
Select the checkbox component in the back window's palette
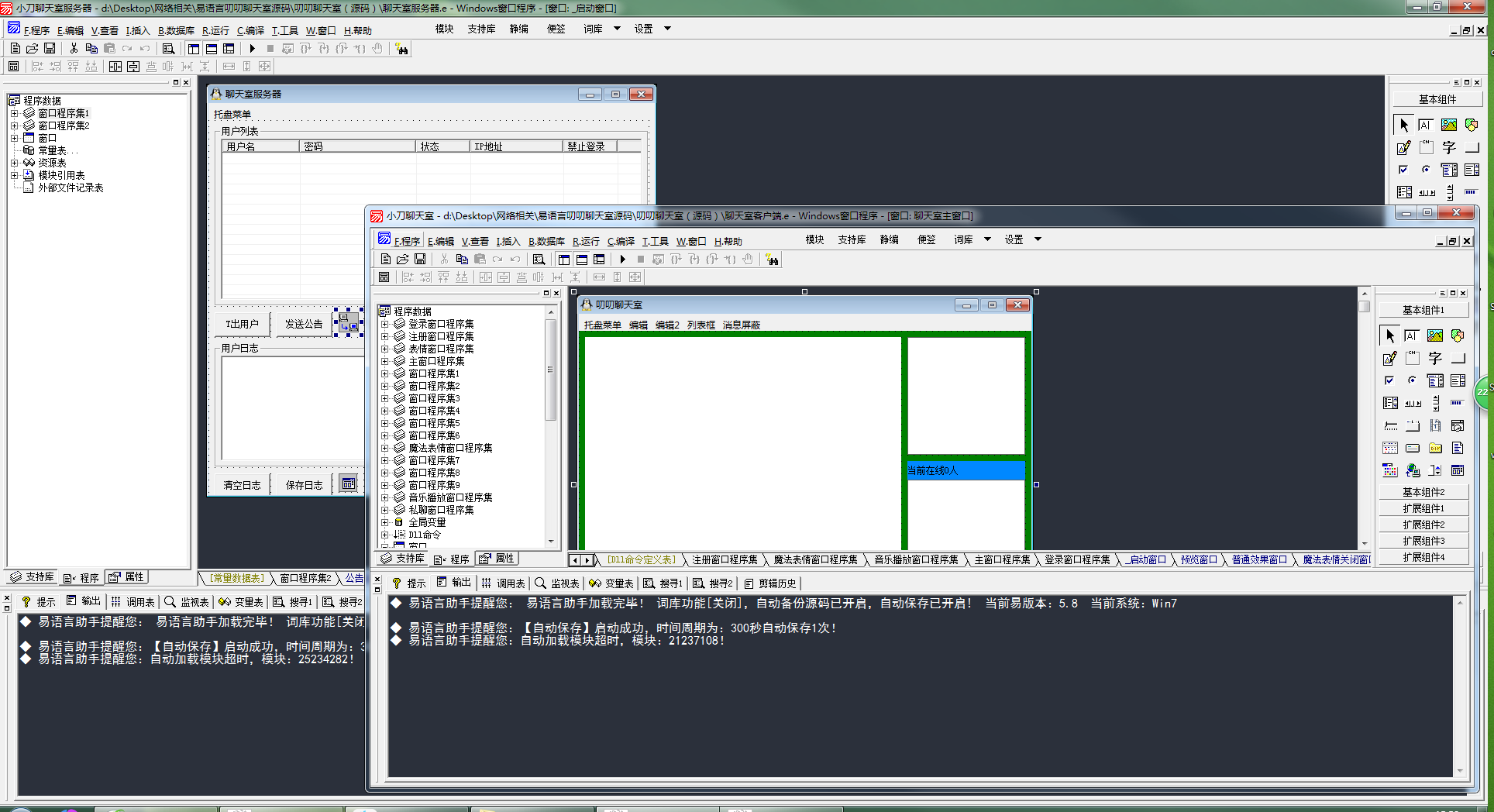tap(1404, 170)
